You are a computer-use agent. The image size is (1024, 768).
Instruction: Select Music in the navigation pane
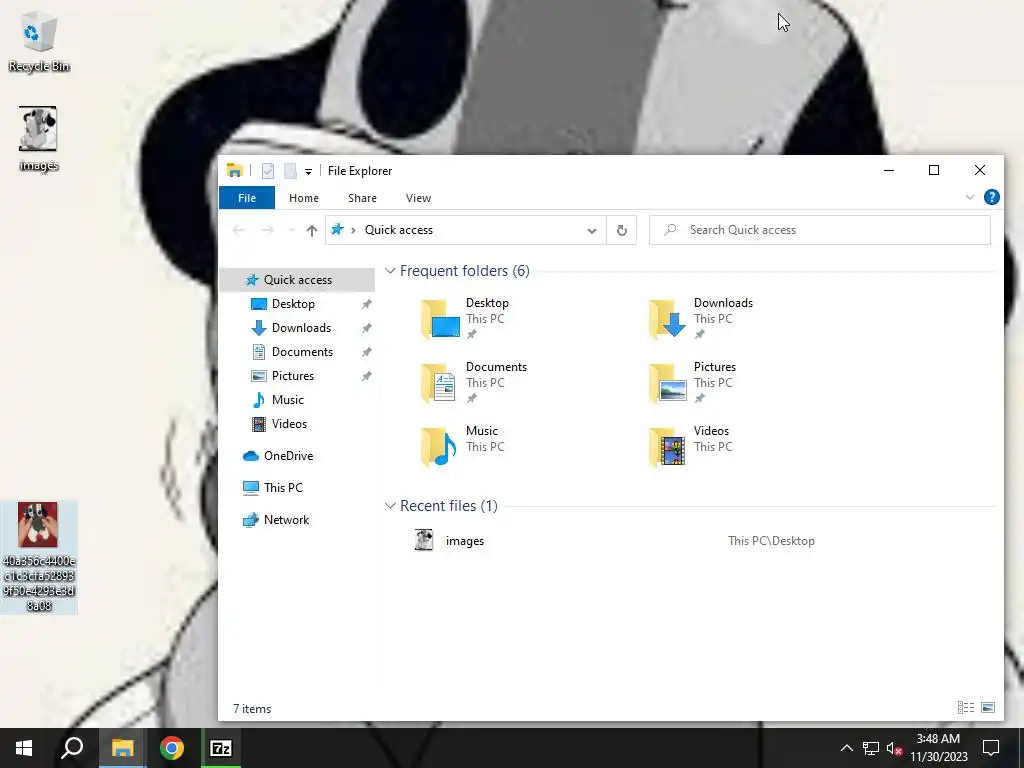[x=287, y=400]
